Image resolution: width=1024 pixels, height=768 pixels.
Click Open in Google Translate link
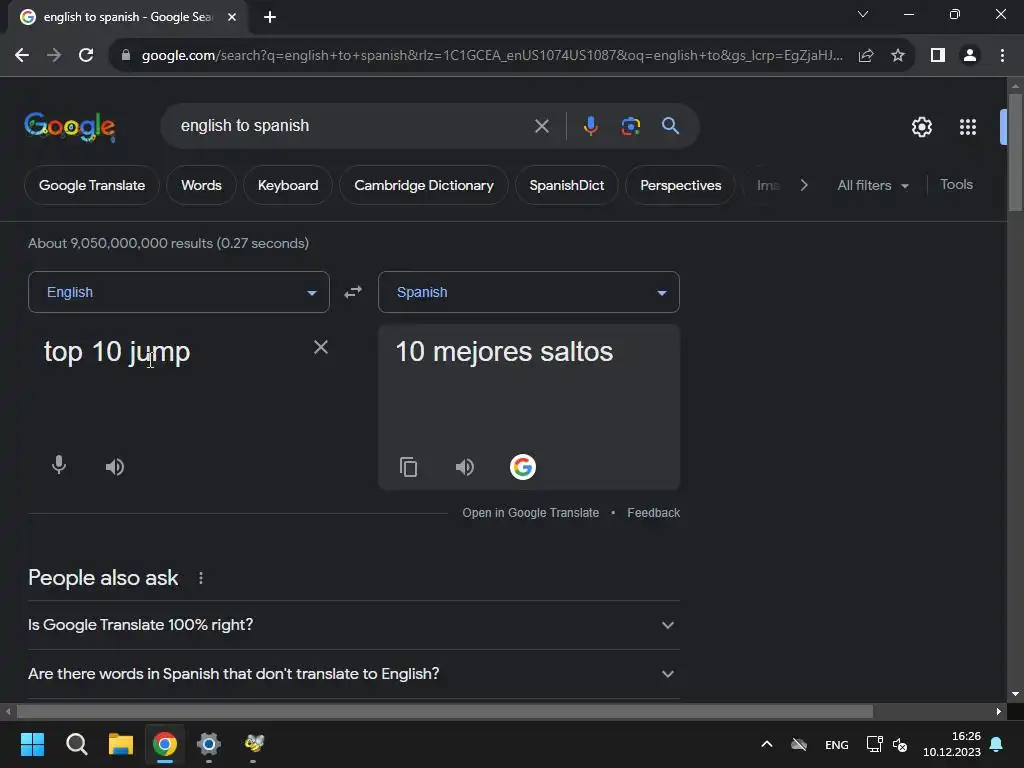tap(530, 513)
